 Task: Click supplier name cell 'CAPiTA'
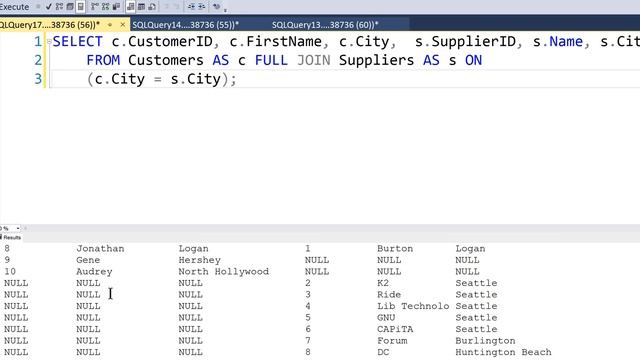pyautogui.click(x=395, y=329)
